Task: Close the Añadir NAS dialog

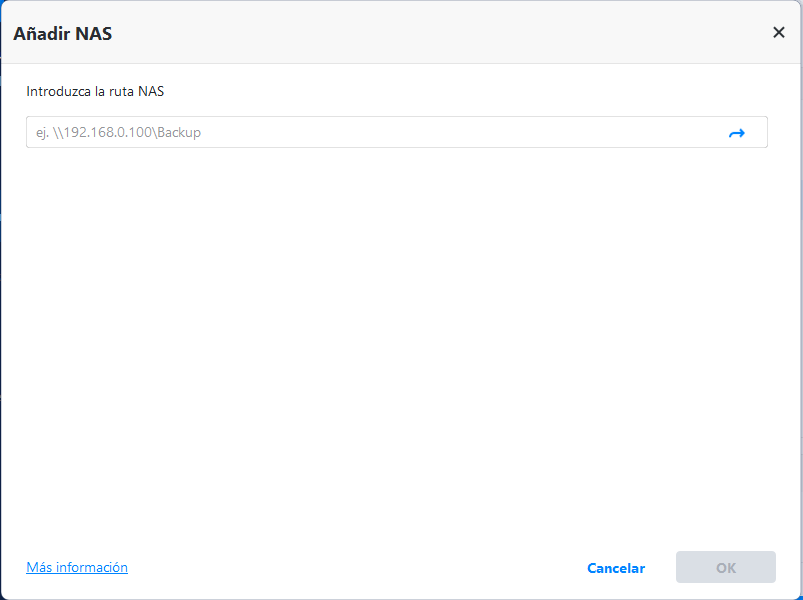Action: coord(779,32)
